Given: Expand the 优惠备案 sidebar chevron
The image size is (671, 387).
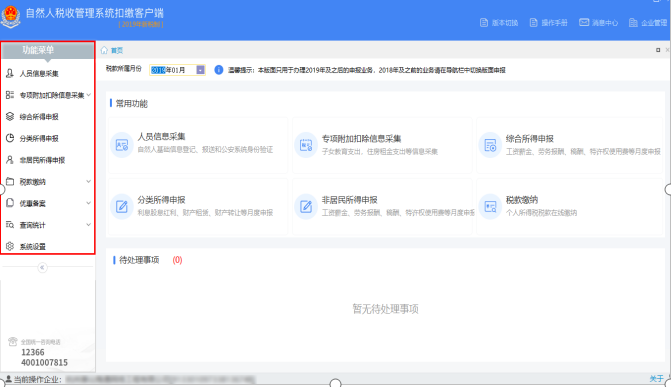Looking at the screenshot, I should point(89,202).
